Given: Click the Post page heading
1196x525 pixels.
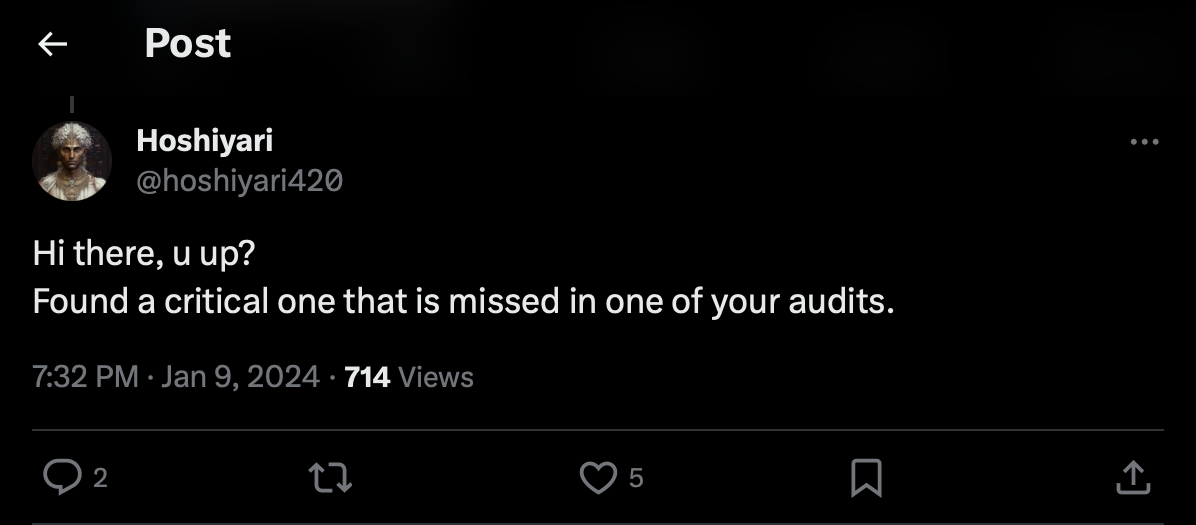Looking at the screenshot, I should (187, 44).
